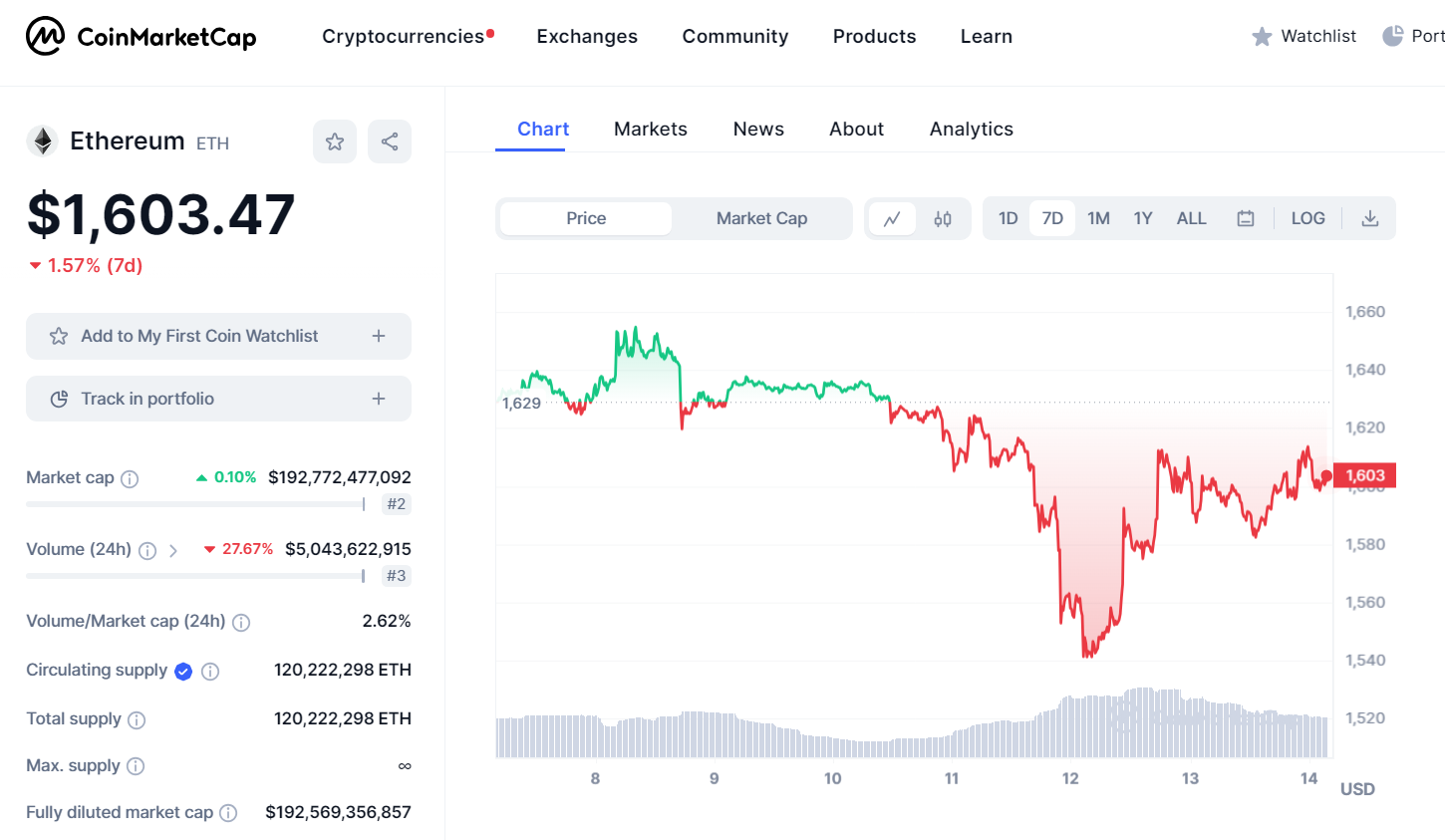This screenshot has height=840, width=1445.
Task: Click the Circulating supply info icon
Action: [x=210, y=671]
